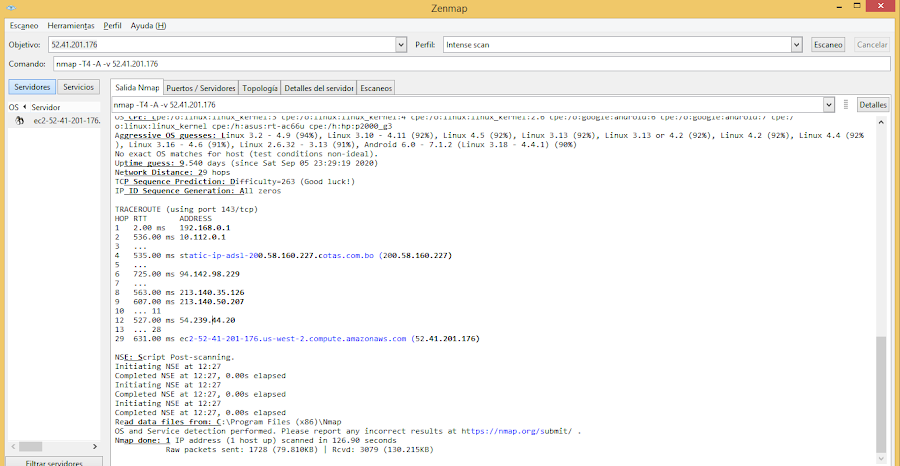900x466 pixels.
Task: Click the output pane scroll up arrow
Action: click(x=882, y=122)
